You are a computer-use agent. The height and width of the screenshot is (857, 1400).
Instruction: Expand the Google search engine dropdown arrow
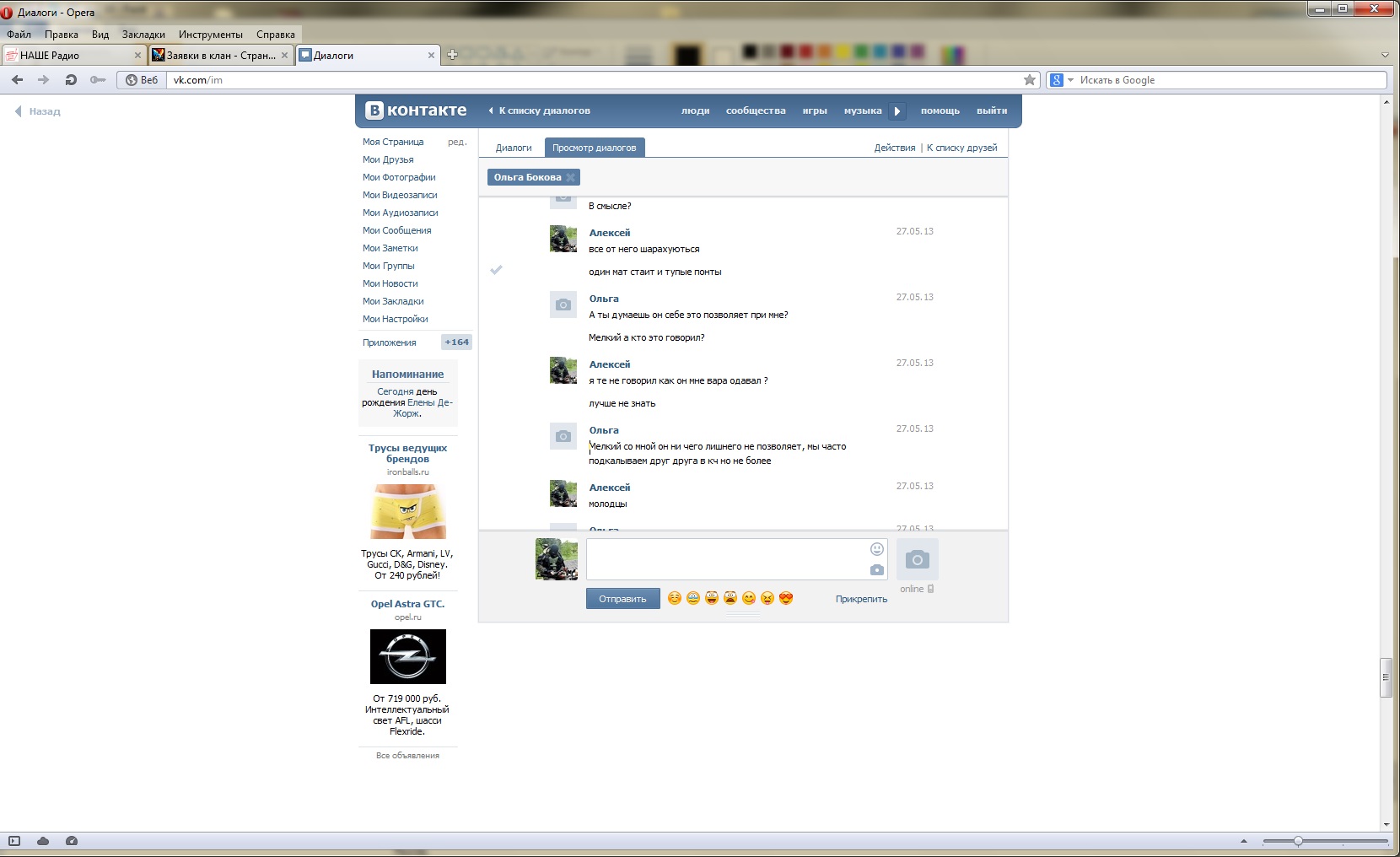1071,80
